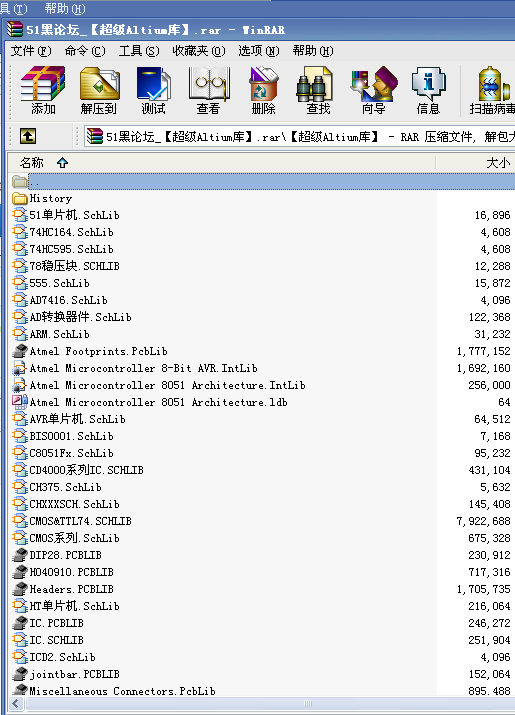This screenshot has width=515, height=715.
Task: Open WinRAR's 帮助(H) menu
Action: coord(313,51)
